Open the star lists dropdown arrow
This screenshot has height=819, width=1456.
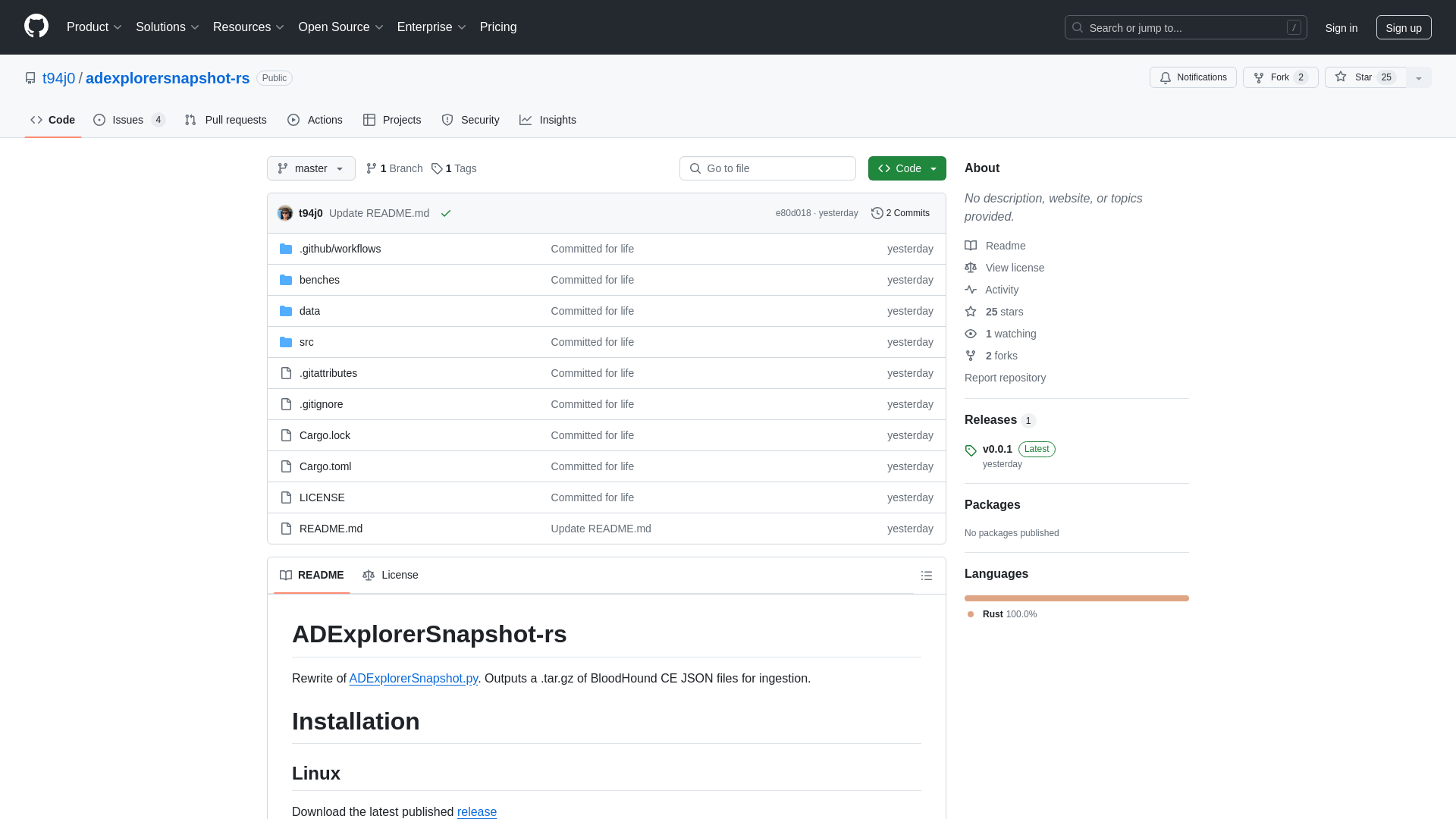pos(1419,77)
